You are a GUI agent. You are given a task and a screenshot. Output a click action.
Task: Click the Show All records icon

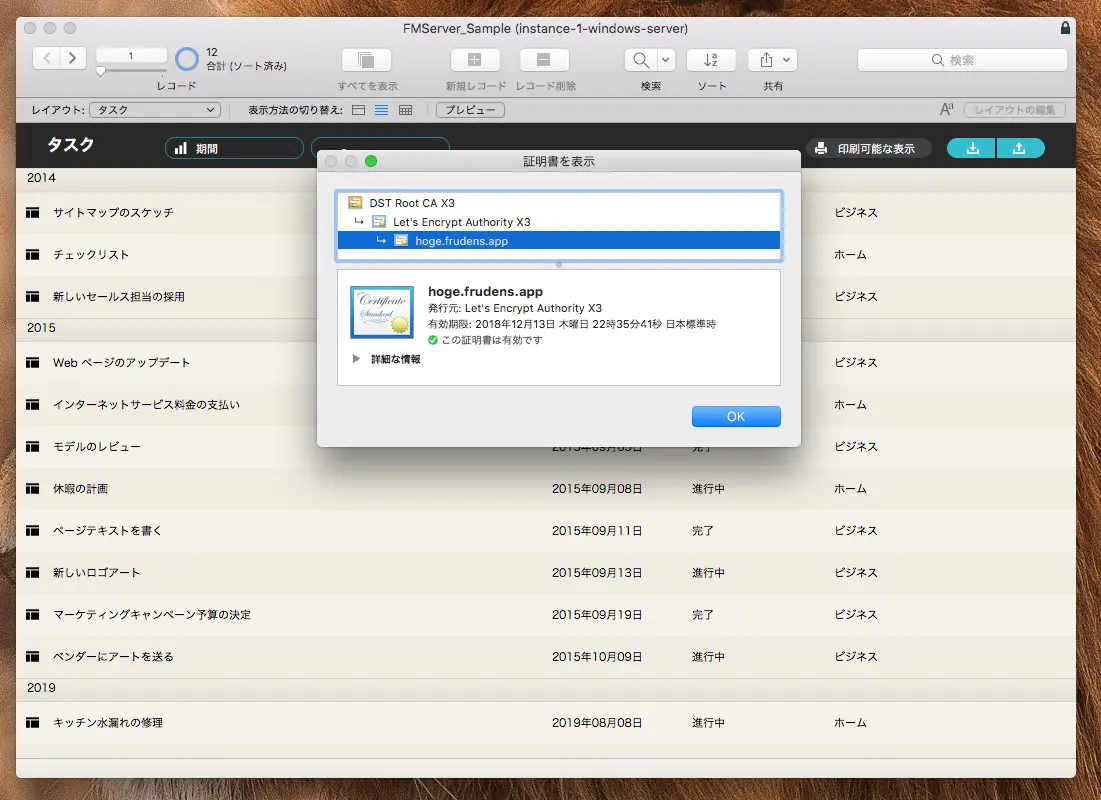(x=366, y=60)
